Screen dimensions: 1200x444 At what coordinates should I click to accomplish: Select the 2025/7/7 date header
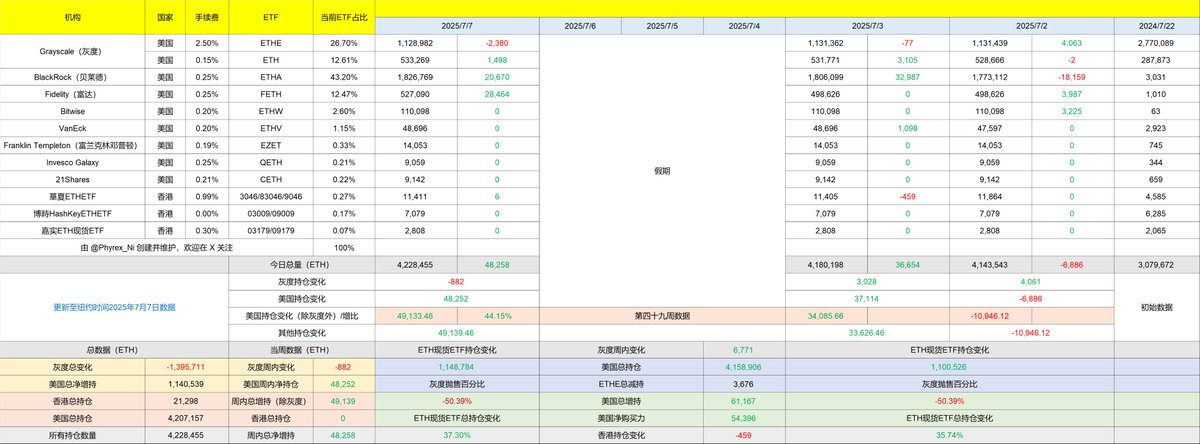[457, 26]
